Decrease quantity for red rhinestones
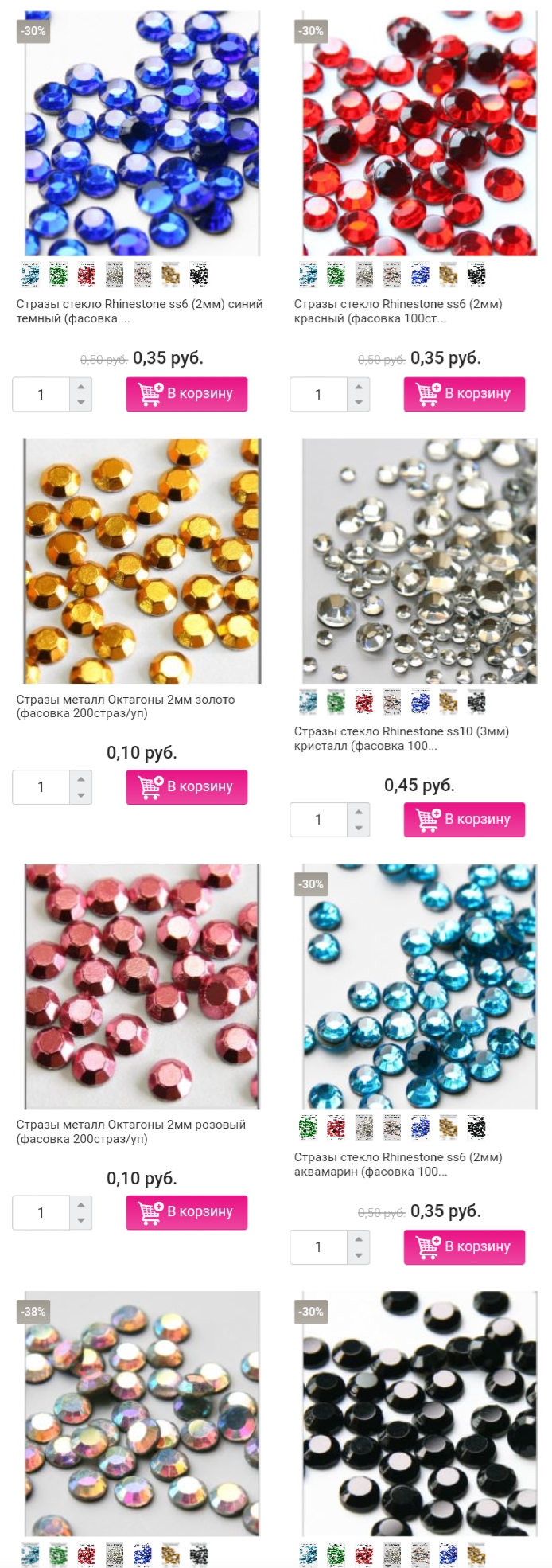Viewport: 552px width, 1568px height. click(359, 403)
